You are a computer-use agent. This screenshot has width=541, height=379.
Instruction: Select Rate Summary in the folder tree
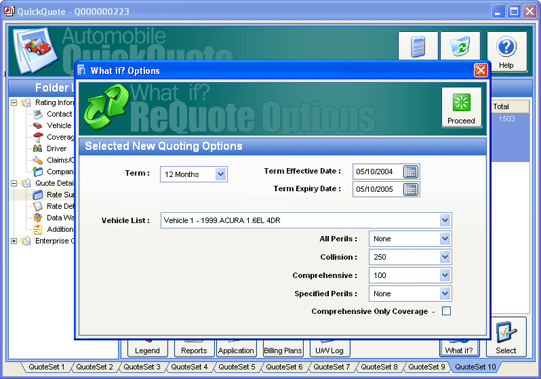(60, 195)
